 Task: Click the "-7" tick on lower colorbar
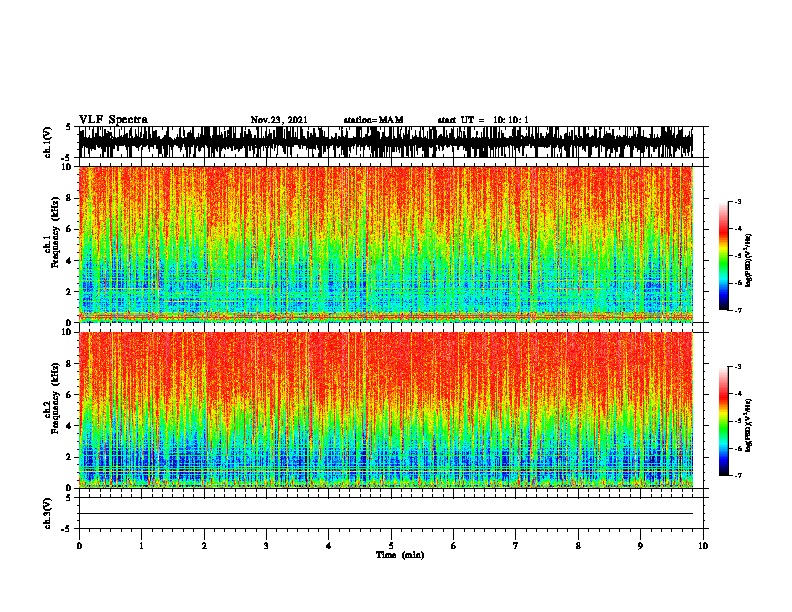pos(738,476)
